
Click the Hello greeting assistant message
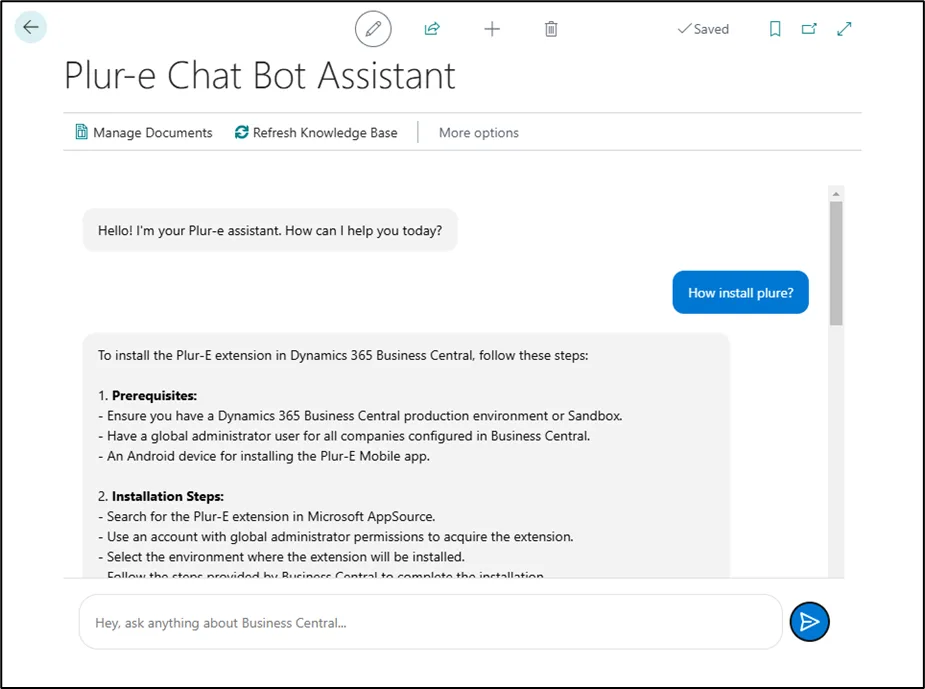[x=270, y=231]
